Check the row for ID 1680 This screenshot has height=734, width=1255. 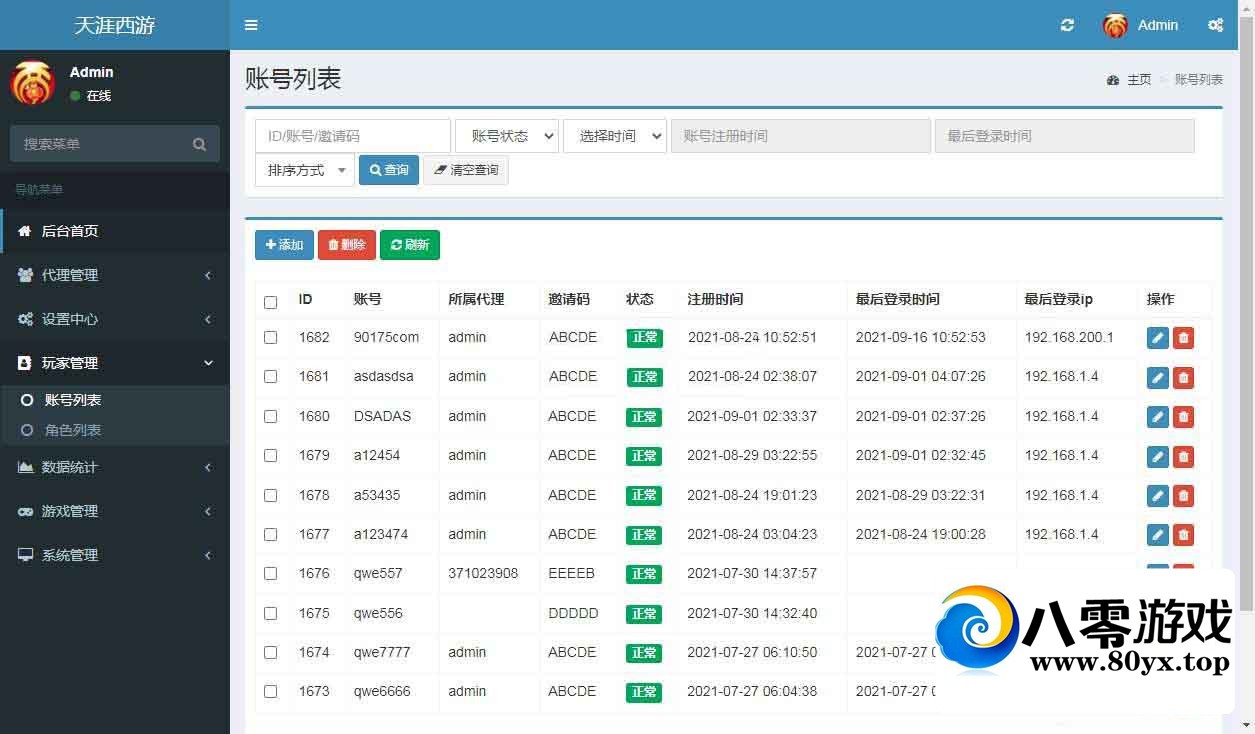tap(270, 416)
